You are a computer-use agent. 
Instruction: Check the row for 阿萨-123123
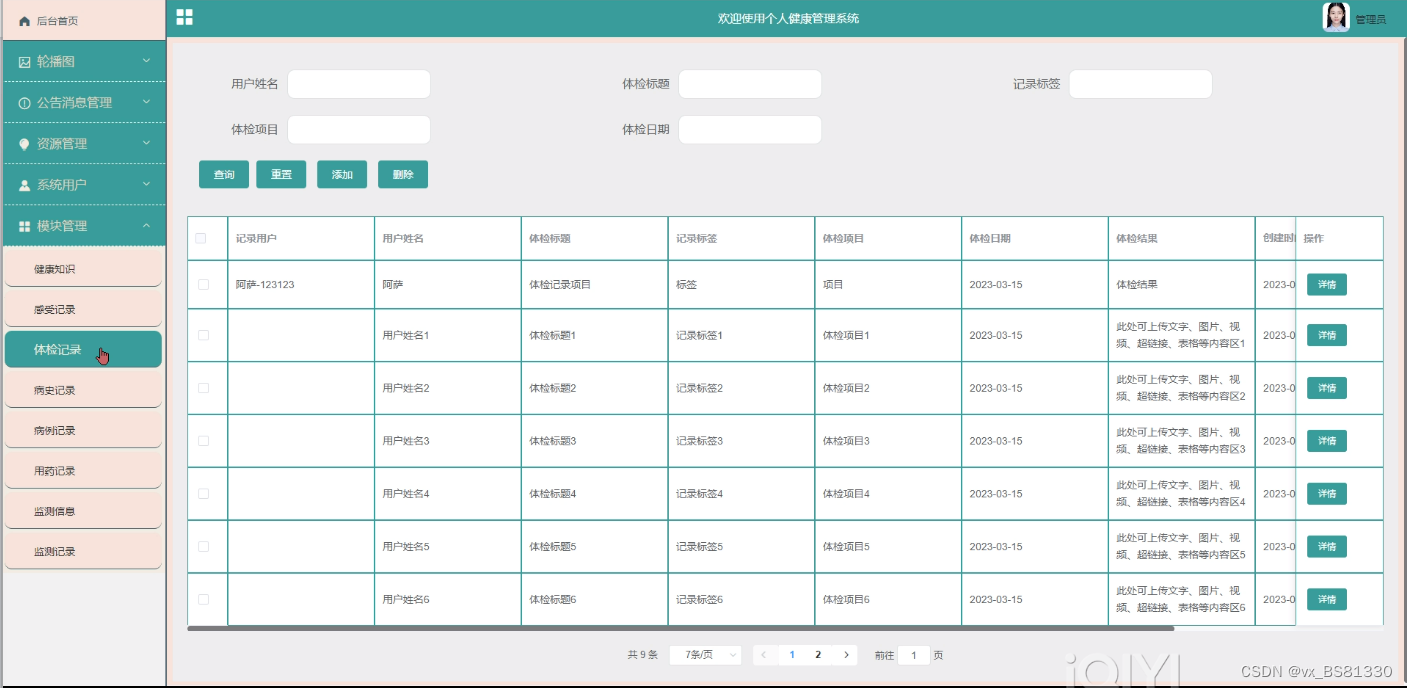[x=203, y=284]
